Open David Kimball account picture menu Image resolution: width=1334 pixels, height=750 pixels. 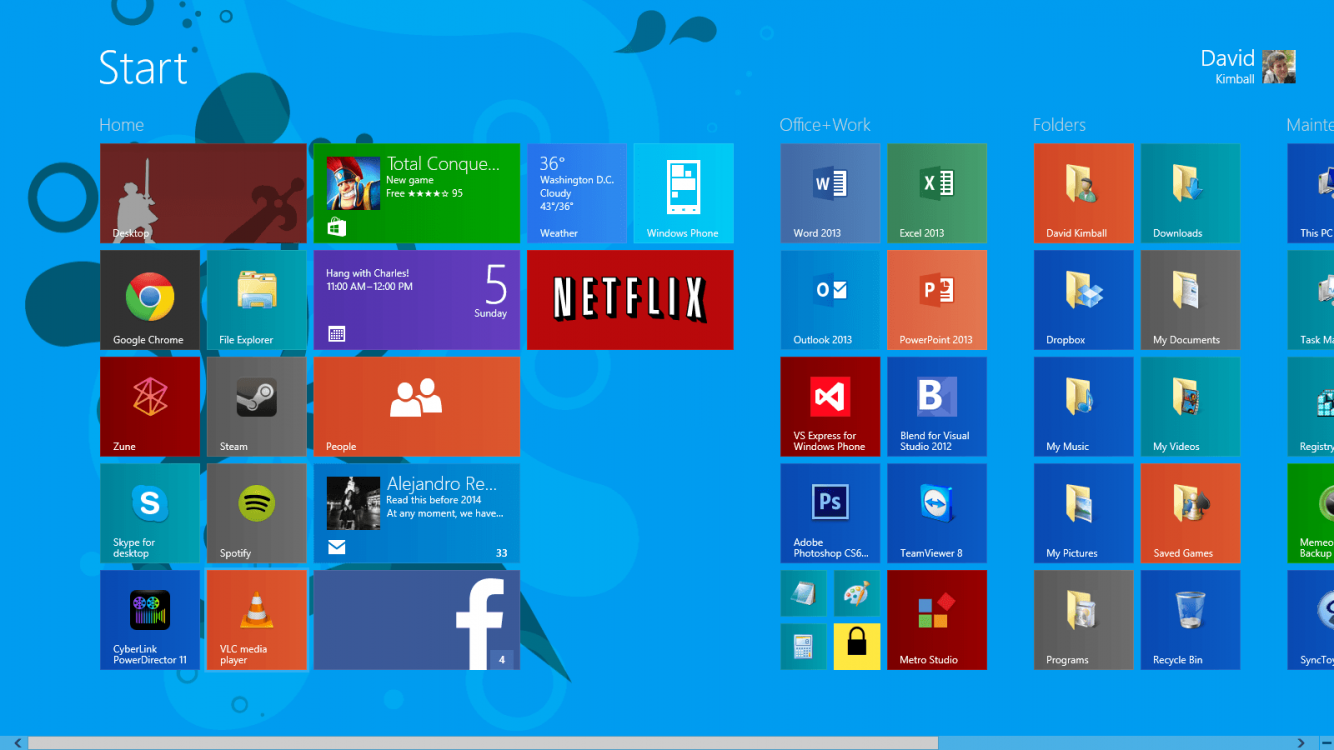tap(1278, 67)
